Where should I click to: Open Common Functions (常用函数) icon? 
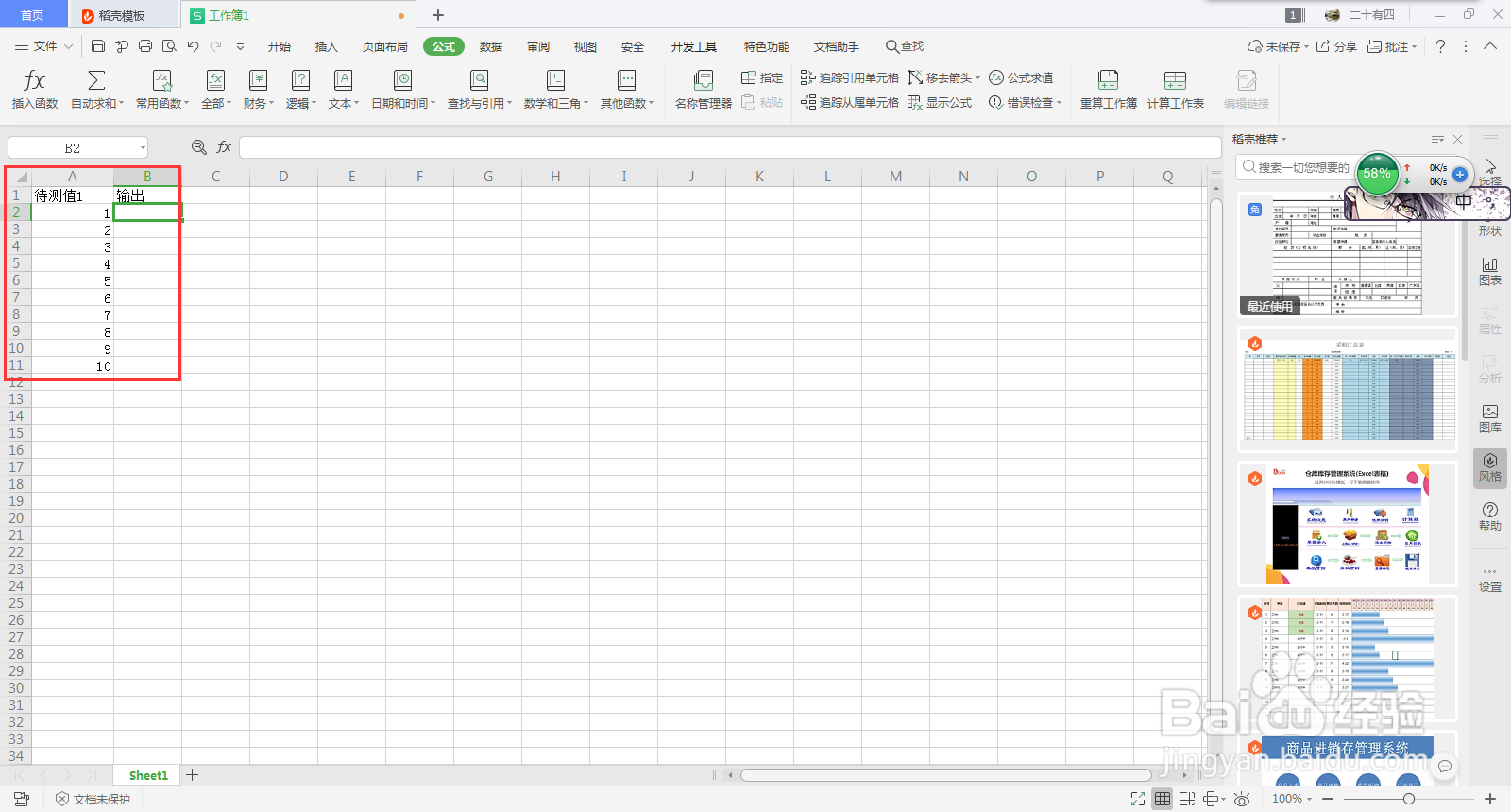pos(162,80)
